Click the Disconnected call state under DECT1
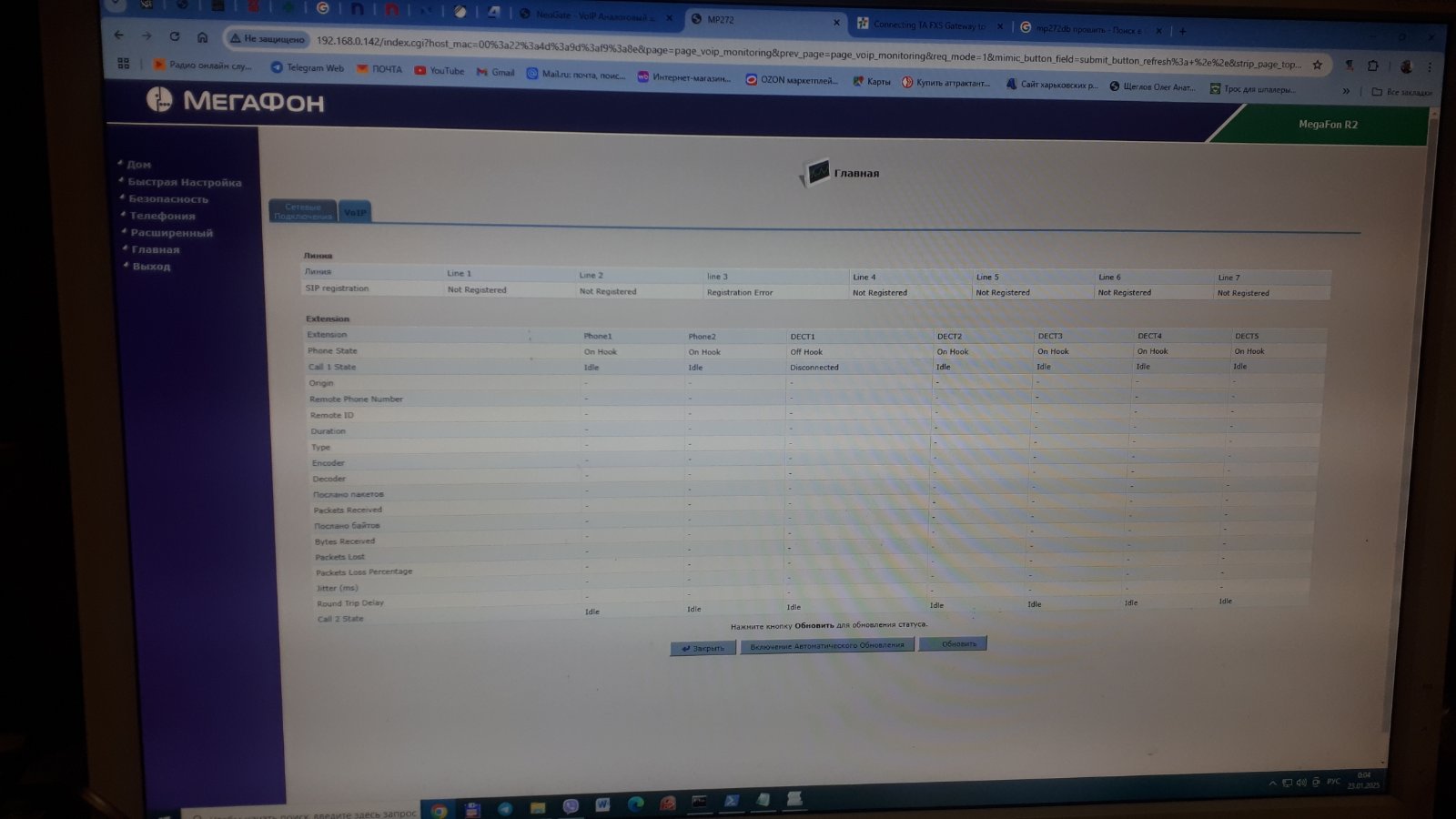Screen dimensions: 1456x819 click(x=814, y=368)
